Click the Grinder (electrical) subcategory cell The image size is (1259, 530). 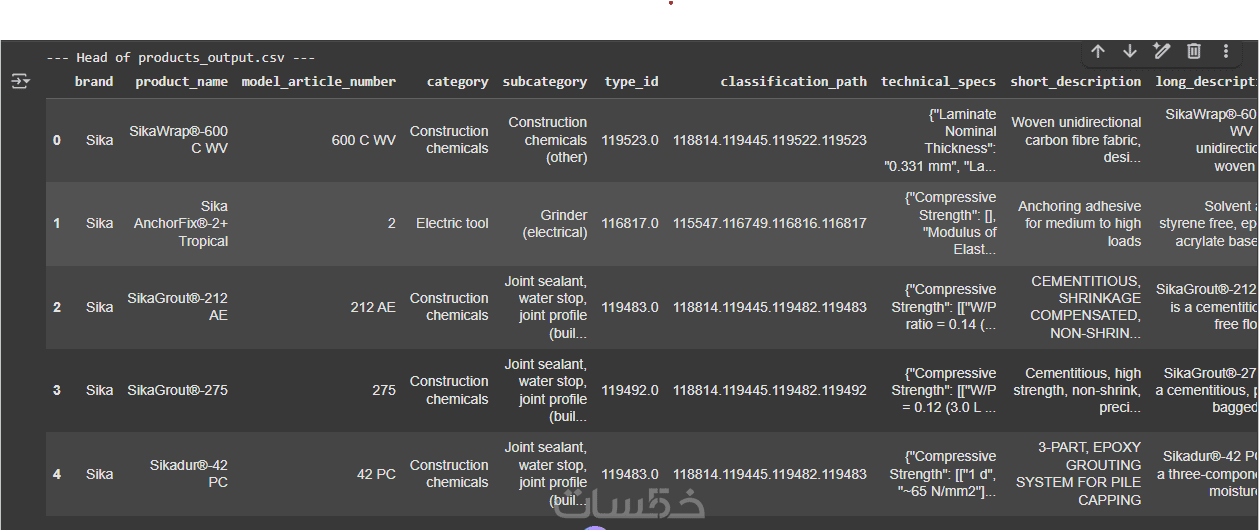[x=555, y=223]
